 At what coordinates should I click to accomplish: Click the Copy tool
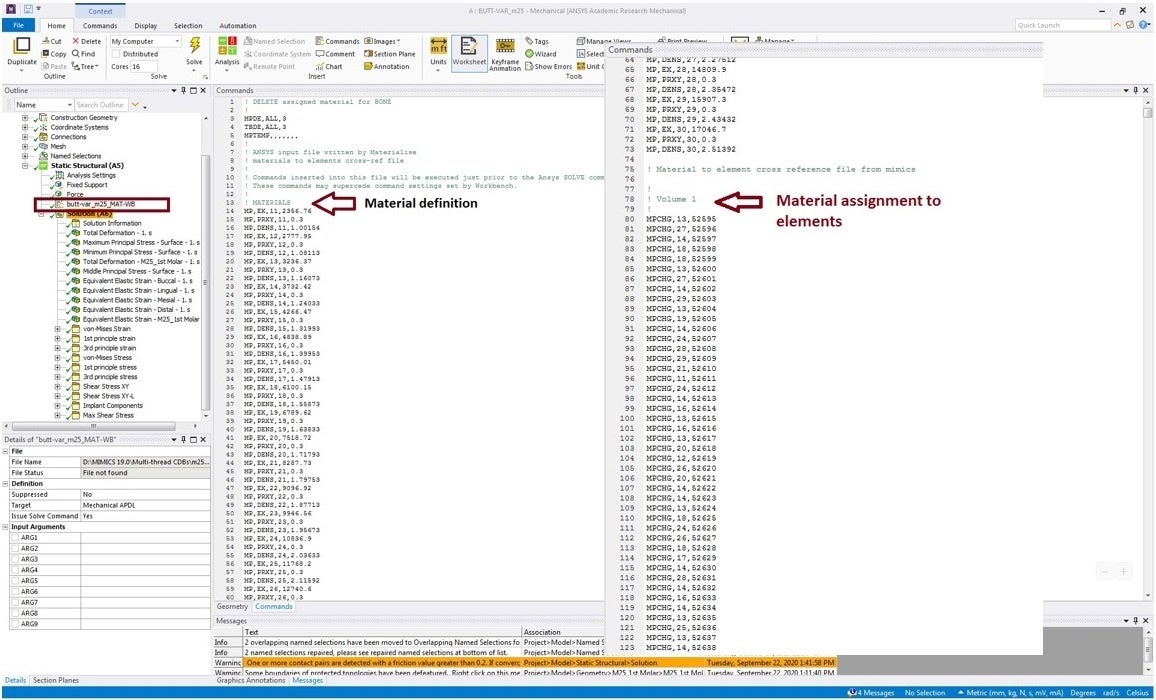(54, 54)
